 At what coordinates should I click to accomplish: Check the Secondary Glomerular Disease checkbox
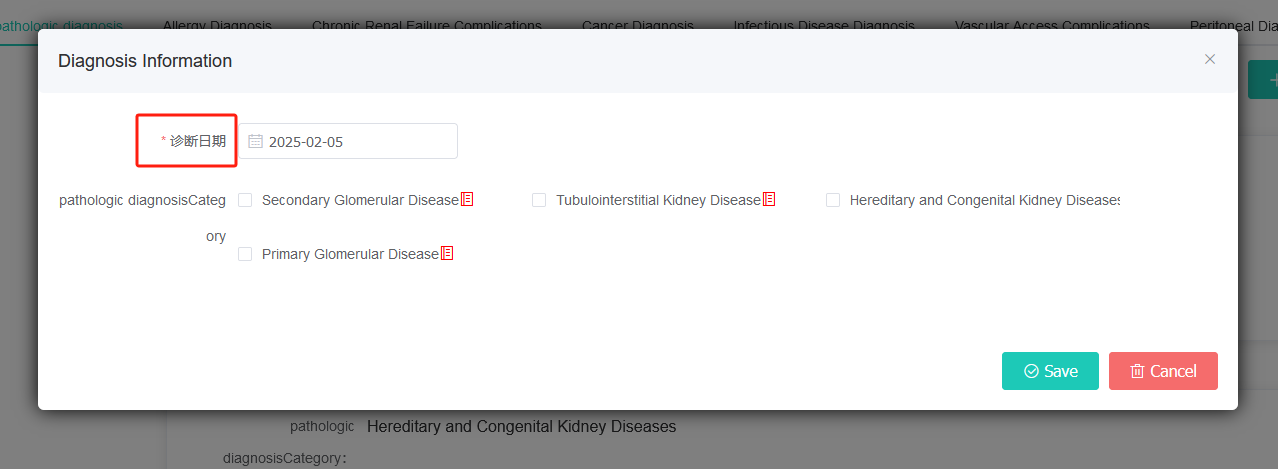point(245,200)
